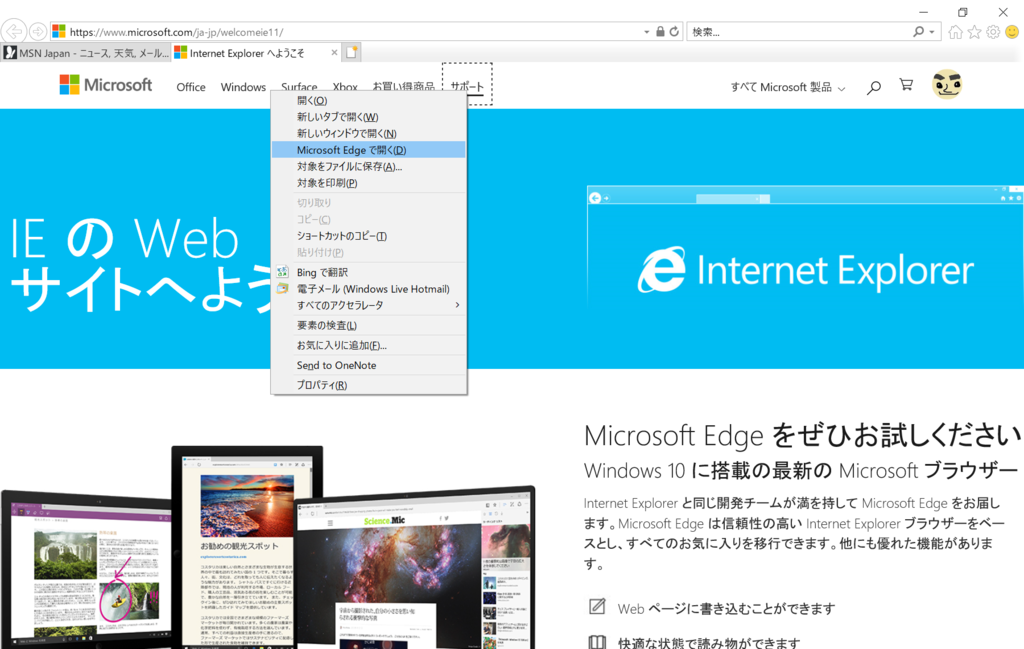
Task: Click the book icon beside 快適な状態で読み物
Action: pos(597,642)
